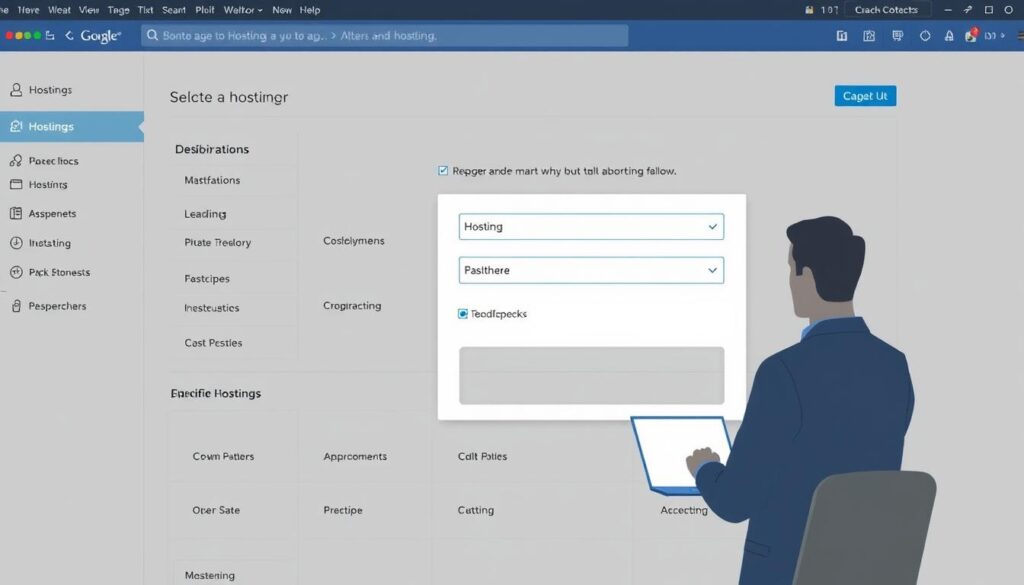Toggle the Teodfcpecks checkbox
This screenshot has height=585, width=1024.
click(x=463, y=314)
